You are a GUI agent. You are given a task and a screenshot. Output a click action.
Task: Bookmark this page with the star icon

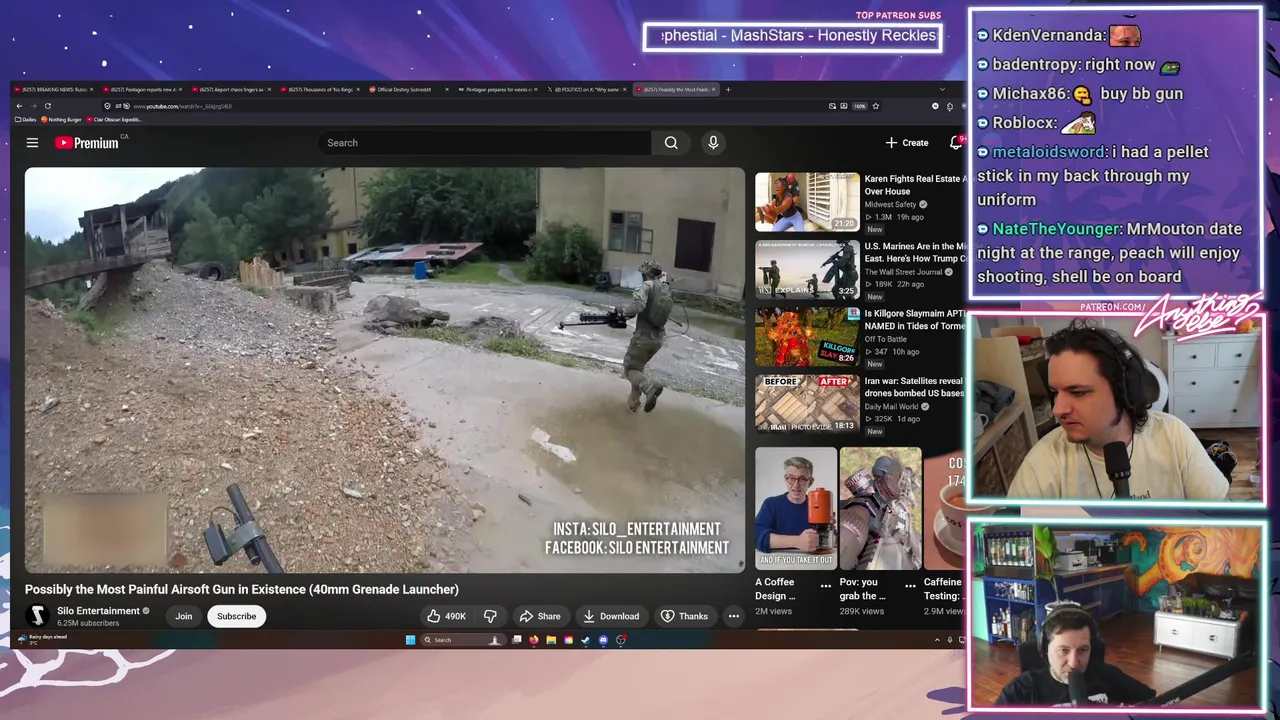876,106
